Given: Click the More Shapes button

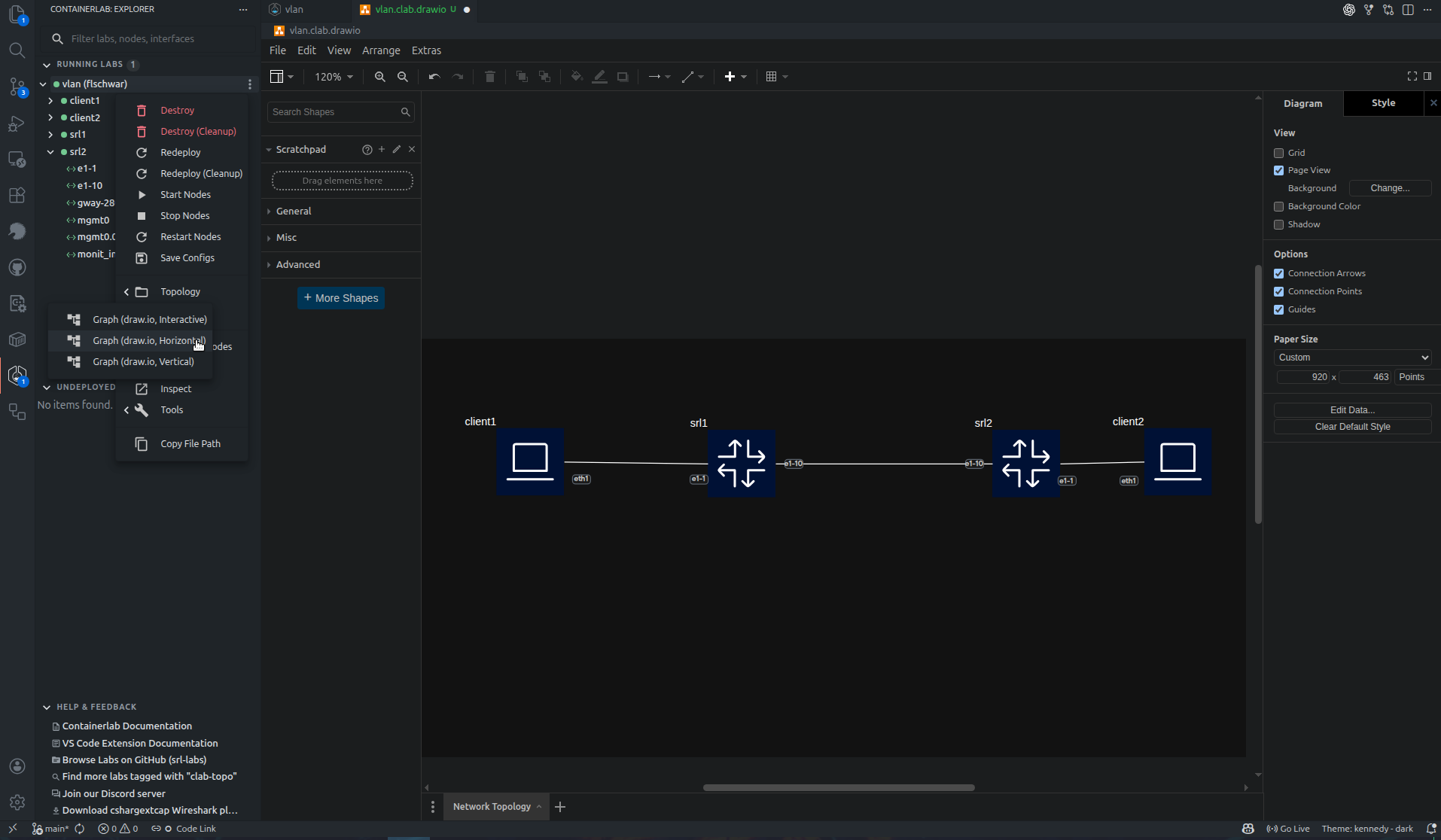Looking at the screenshot, I should tap(341, 298).
